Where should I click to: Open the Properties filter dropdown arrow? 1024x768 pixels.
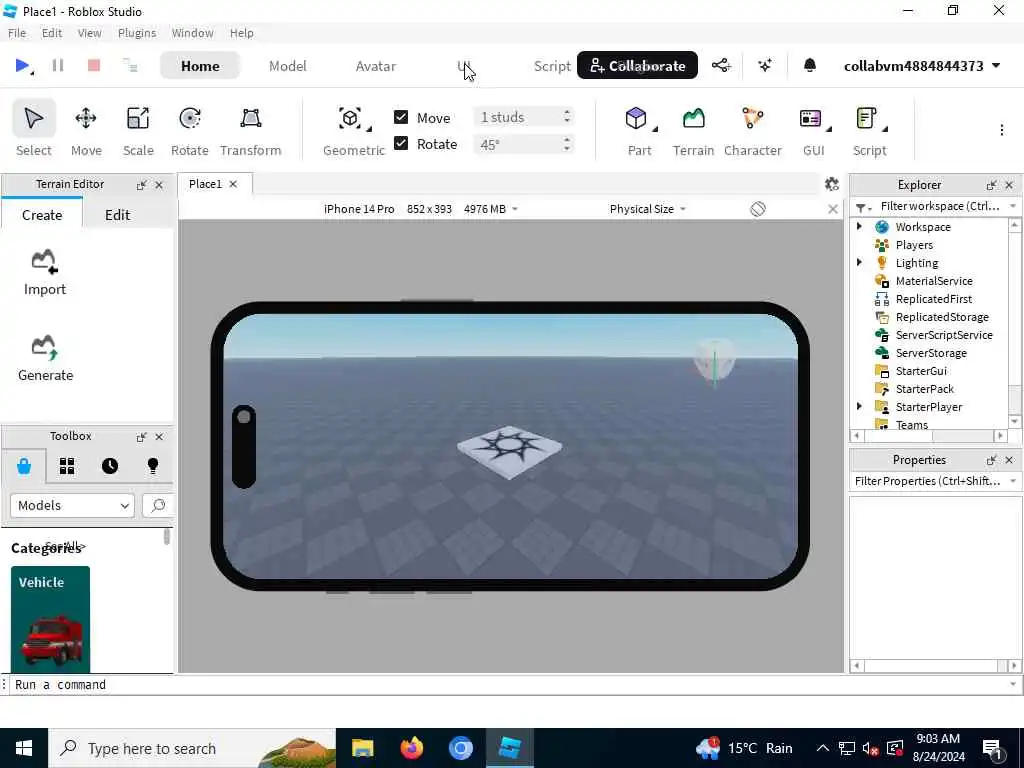point(1013,481)
